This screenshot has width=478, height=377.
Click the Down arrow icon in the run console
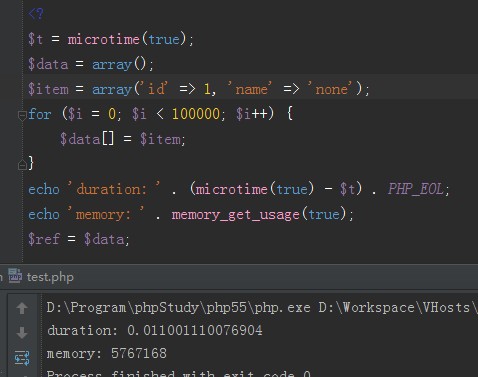coord(22,332)
